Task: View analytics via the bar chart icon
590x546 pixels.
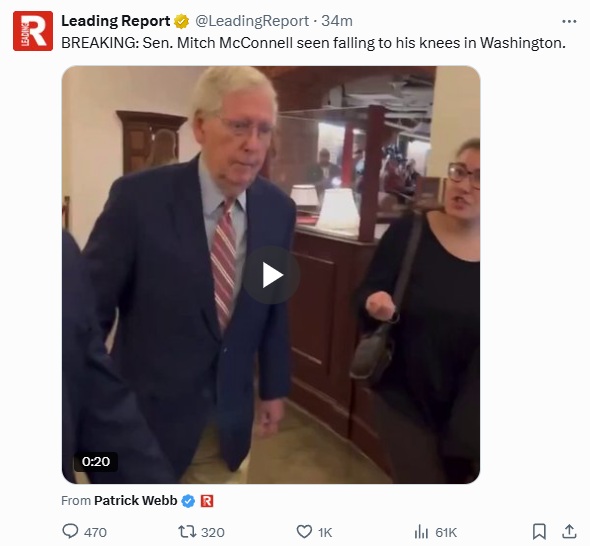Action: 421,532
